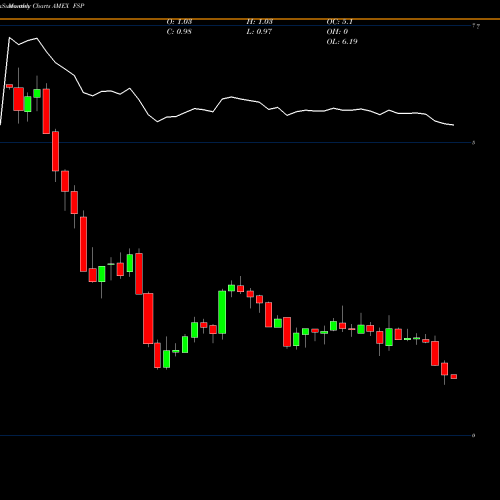Select the 'C: 0.98' close value
The image size is (500, 500).
click(x=179, y=32)
